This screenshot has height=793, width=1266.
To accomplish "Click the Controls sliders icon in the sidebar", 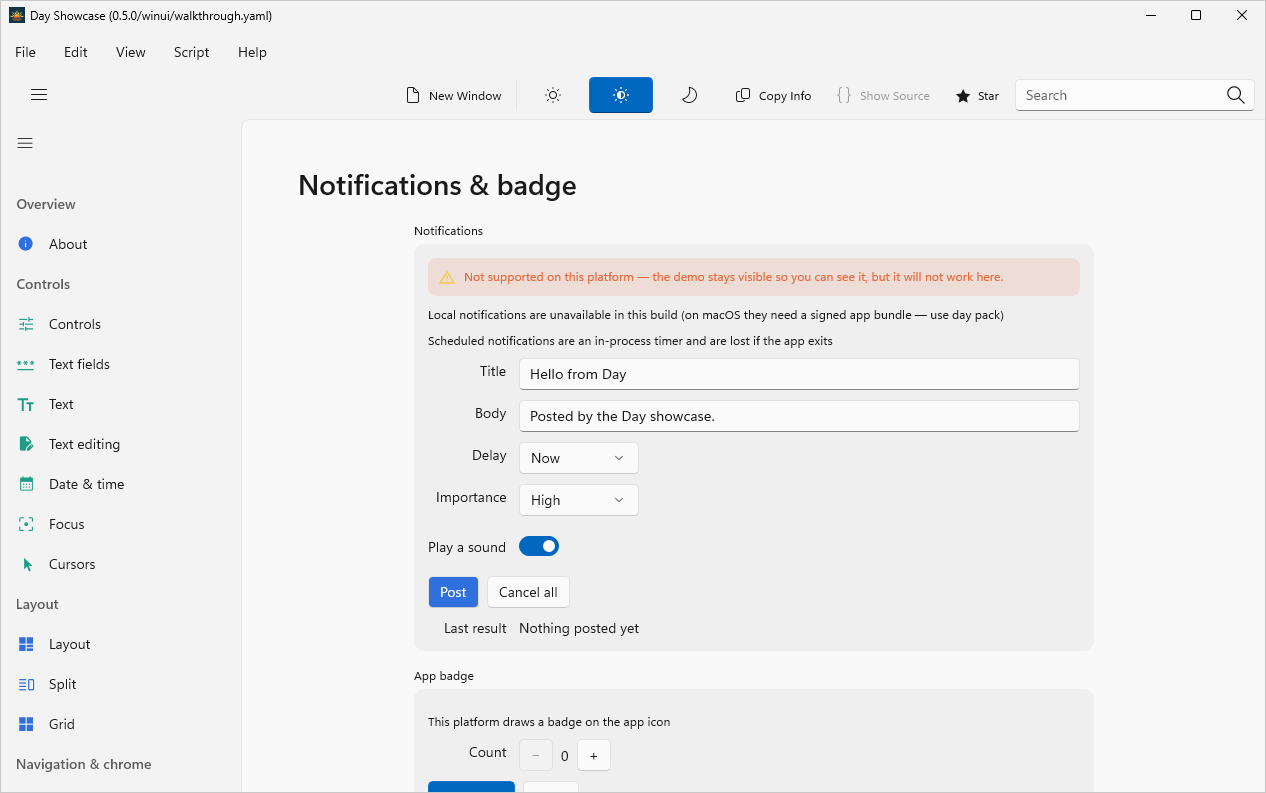I will 26,324.
